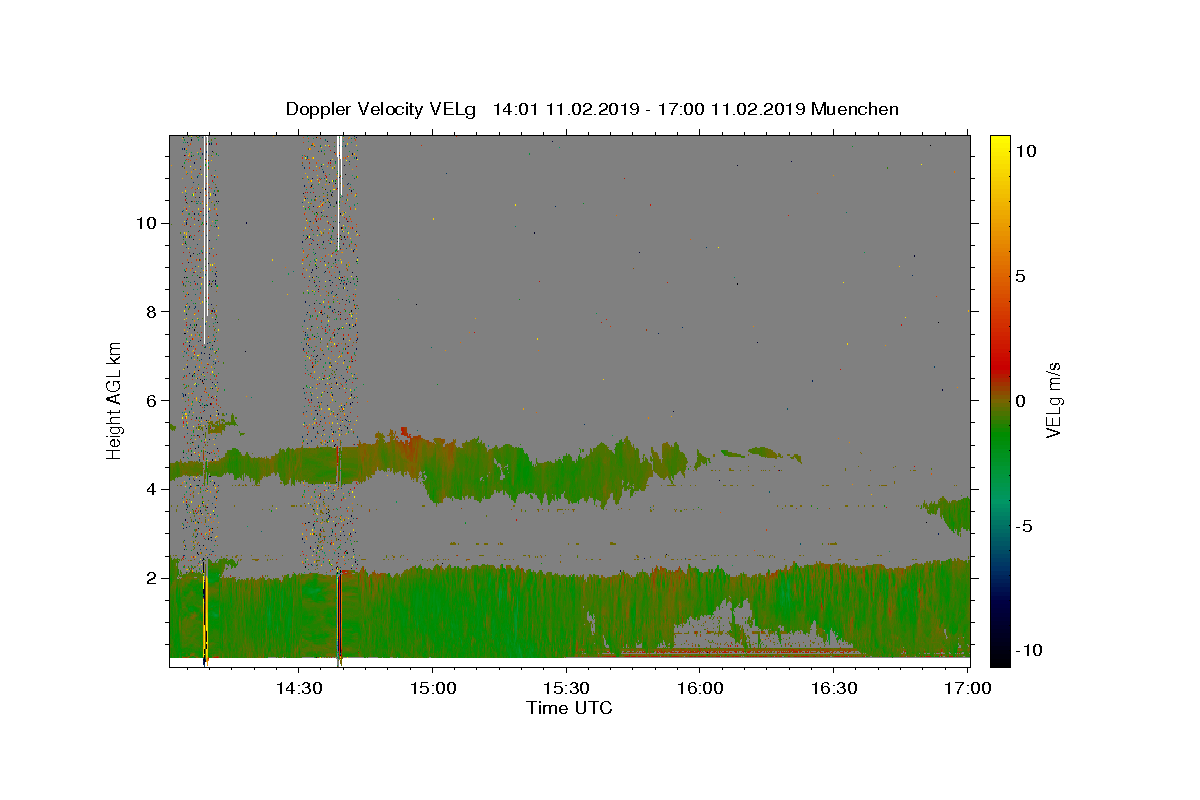Click the colorbar value 0 label

click(x=1020, y=401)
